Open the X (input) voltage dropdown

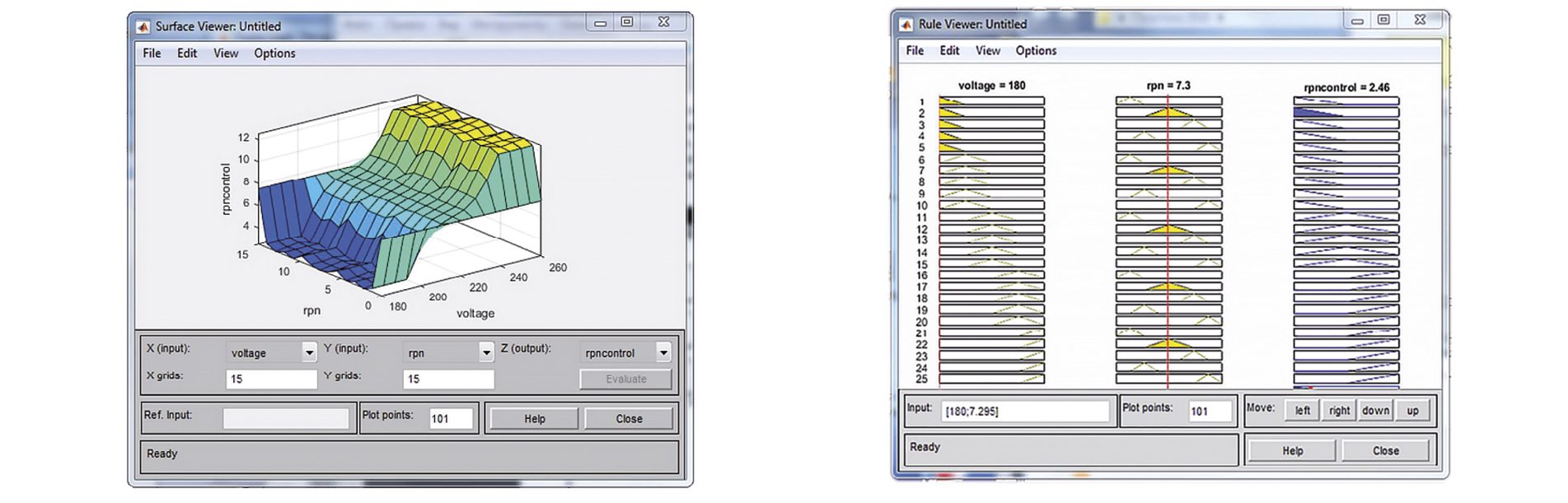click(309, 352)
